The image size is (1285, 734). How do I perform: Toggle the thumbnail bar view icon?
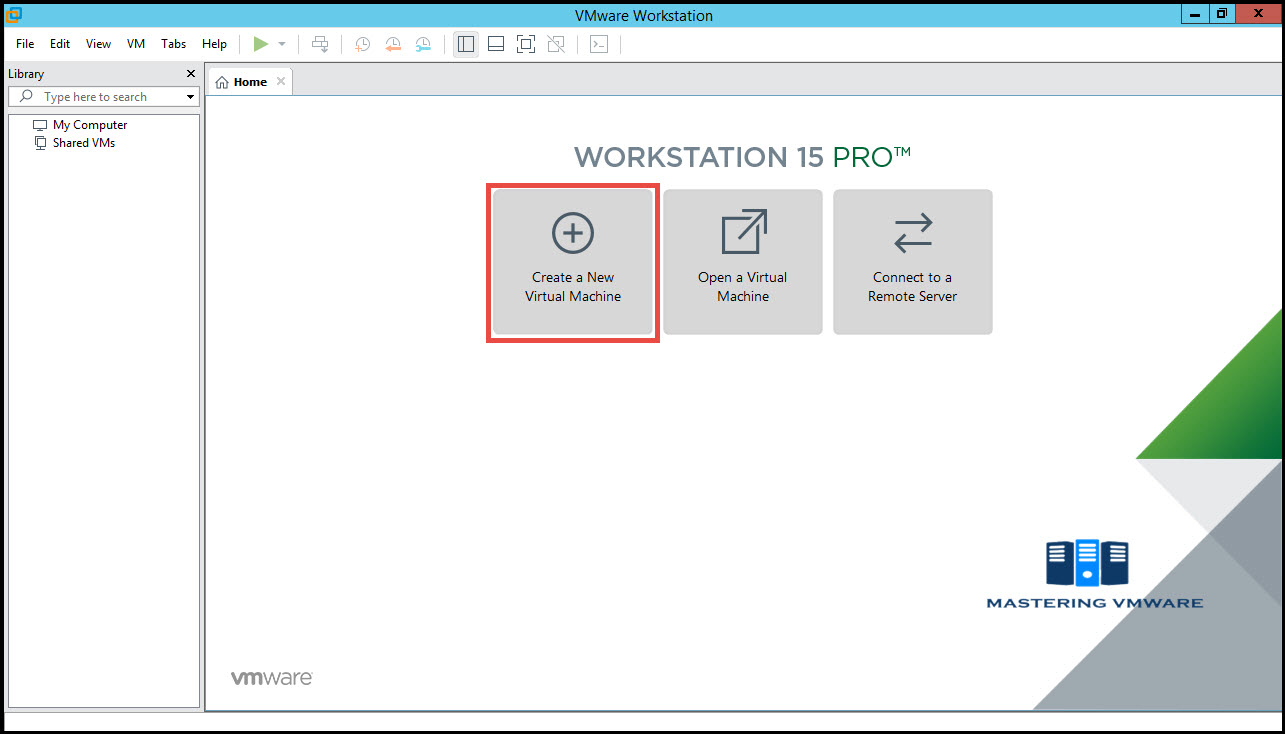(496, 44)
